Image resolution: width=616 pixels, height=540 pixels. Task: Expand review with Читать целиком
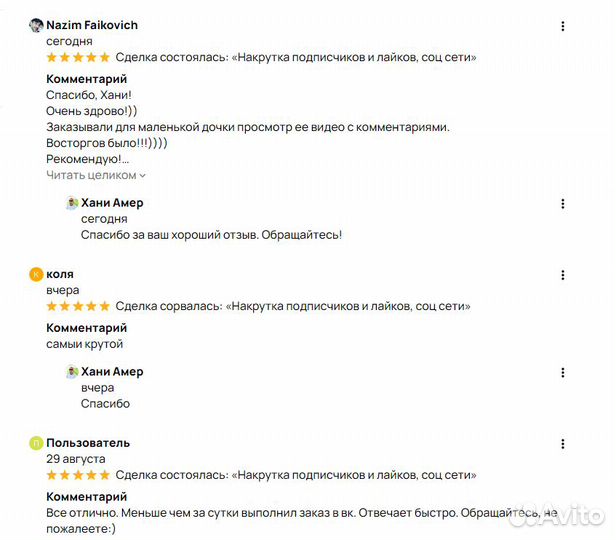click(96, 175)
